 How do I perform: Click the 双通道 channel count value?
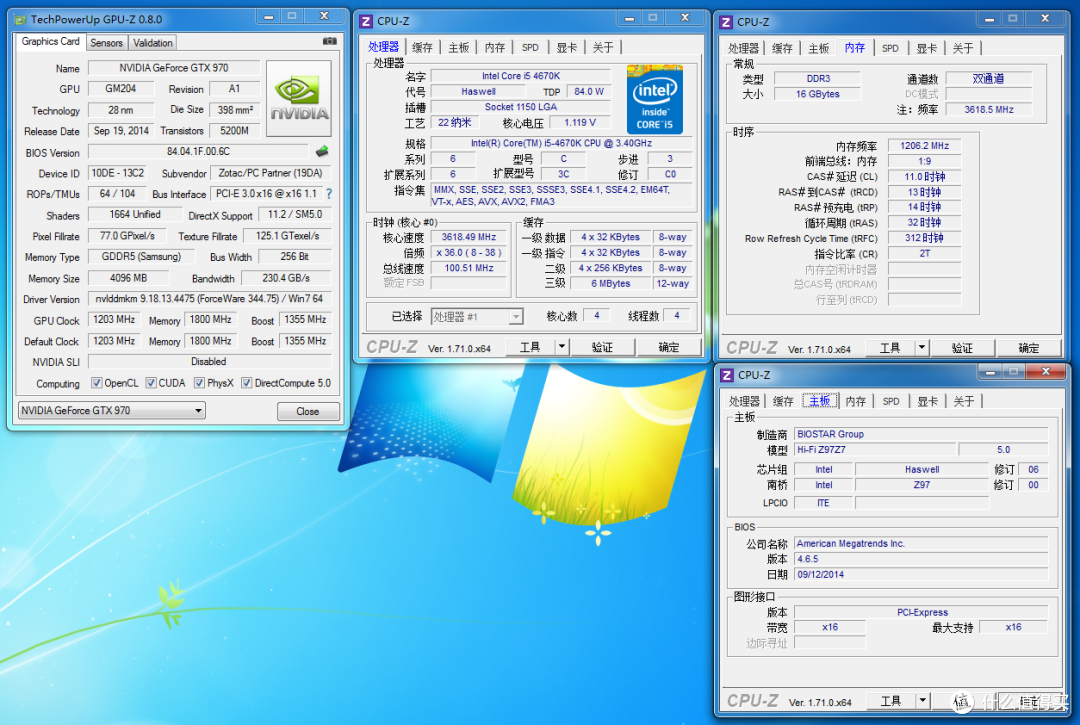click(x=988, y=79)
